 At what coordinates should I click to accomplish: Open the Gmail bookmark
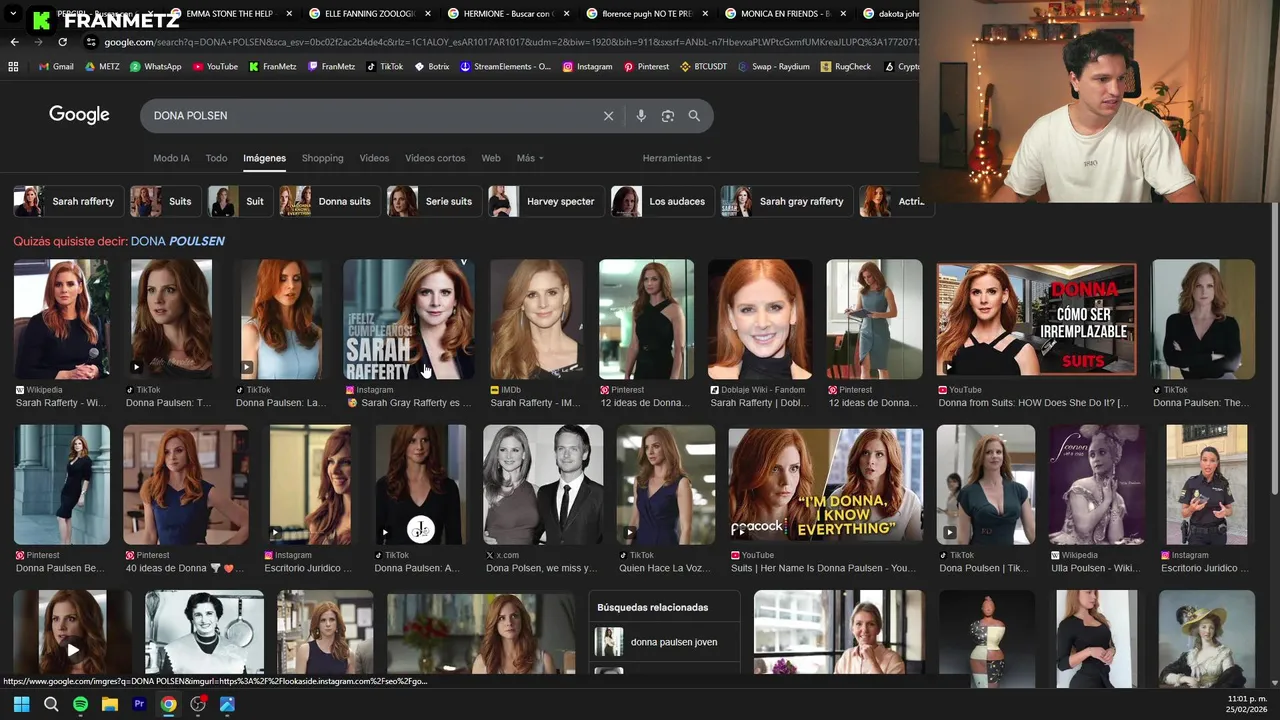[56, 67]
